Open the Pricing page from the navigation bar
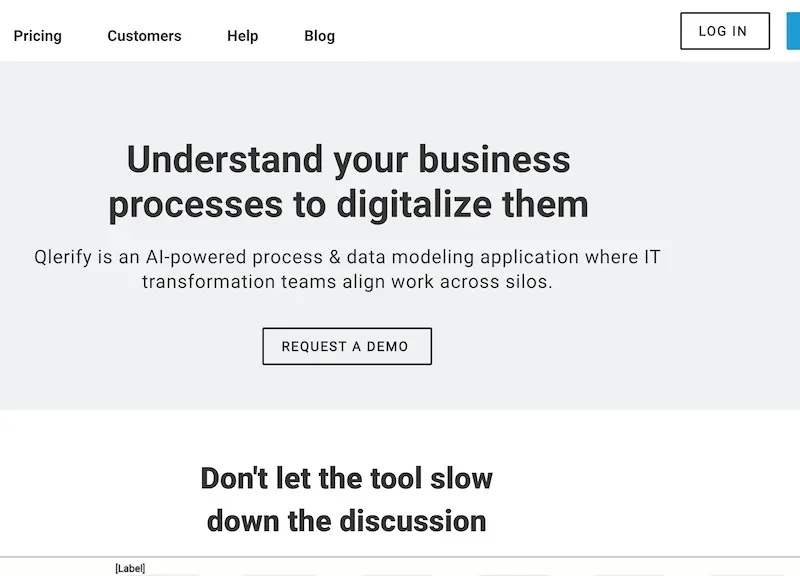 click(x=37, y=36)
